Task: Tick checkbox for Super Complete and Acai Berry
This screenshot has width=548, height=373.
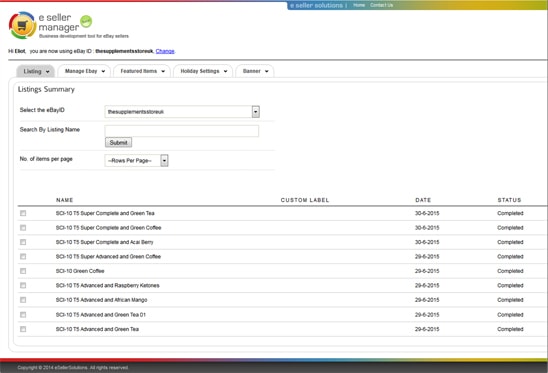Action: click(x=23, y=242)
